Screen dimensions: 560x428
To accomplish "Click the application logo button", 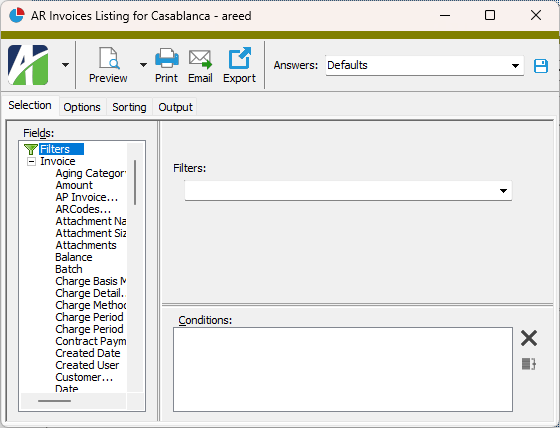I will pyautogui.click(x=28, y=65).
